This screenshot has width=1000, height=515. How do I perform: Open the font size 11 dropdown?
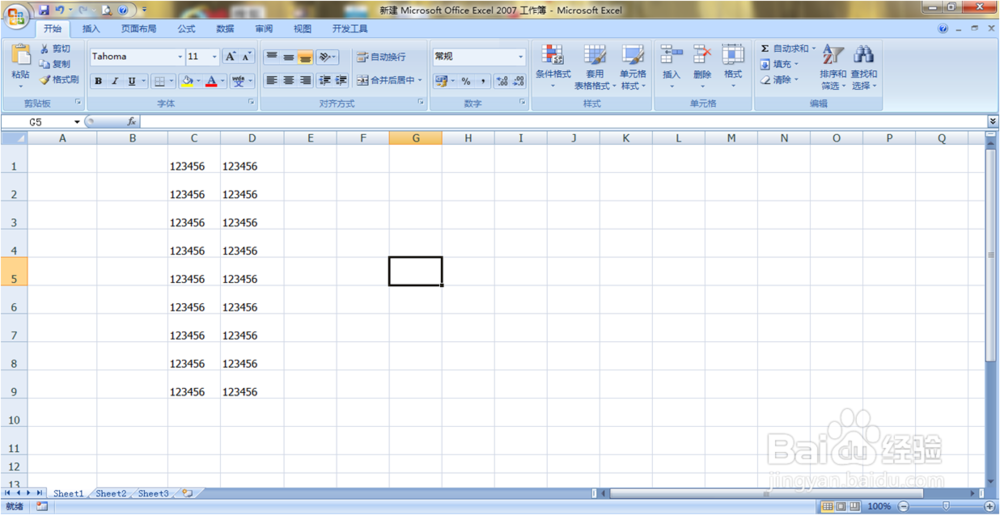click(214, 57)
